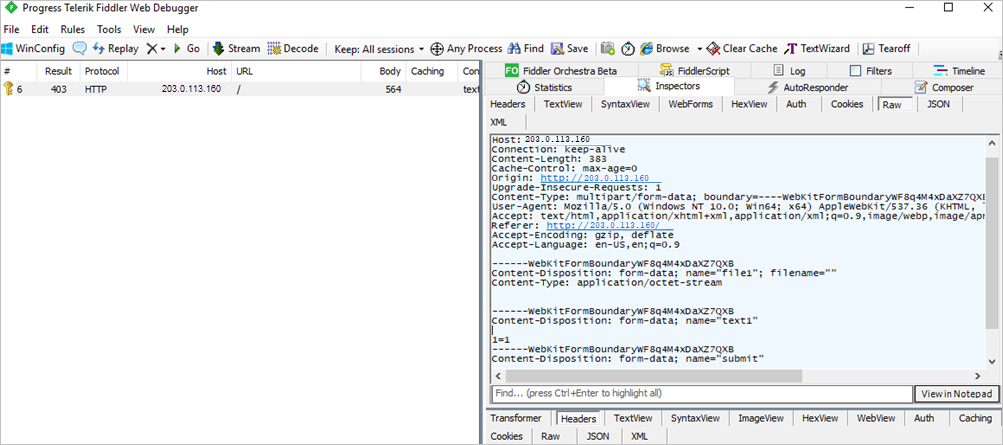The width and height of the screenshot is (1003, 445).
Task: Sort sessions by Result column header
Action: (x=58, y=71)
